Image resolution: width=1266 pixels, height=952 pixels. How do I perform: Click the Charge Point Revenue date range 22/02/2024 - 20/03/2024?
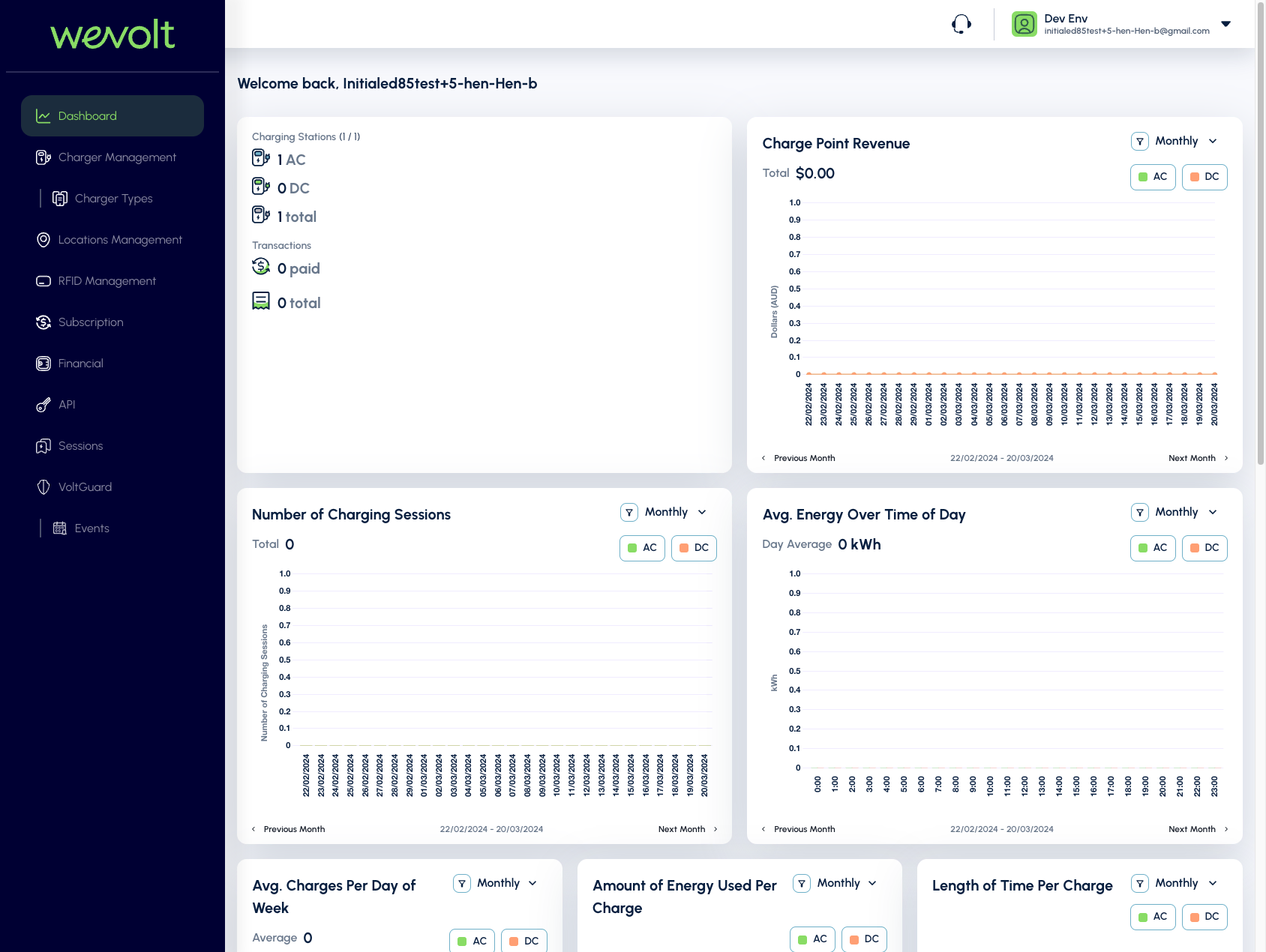1002,458
